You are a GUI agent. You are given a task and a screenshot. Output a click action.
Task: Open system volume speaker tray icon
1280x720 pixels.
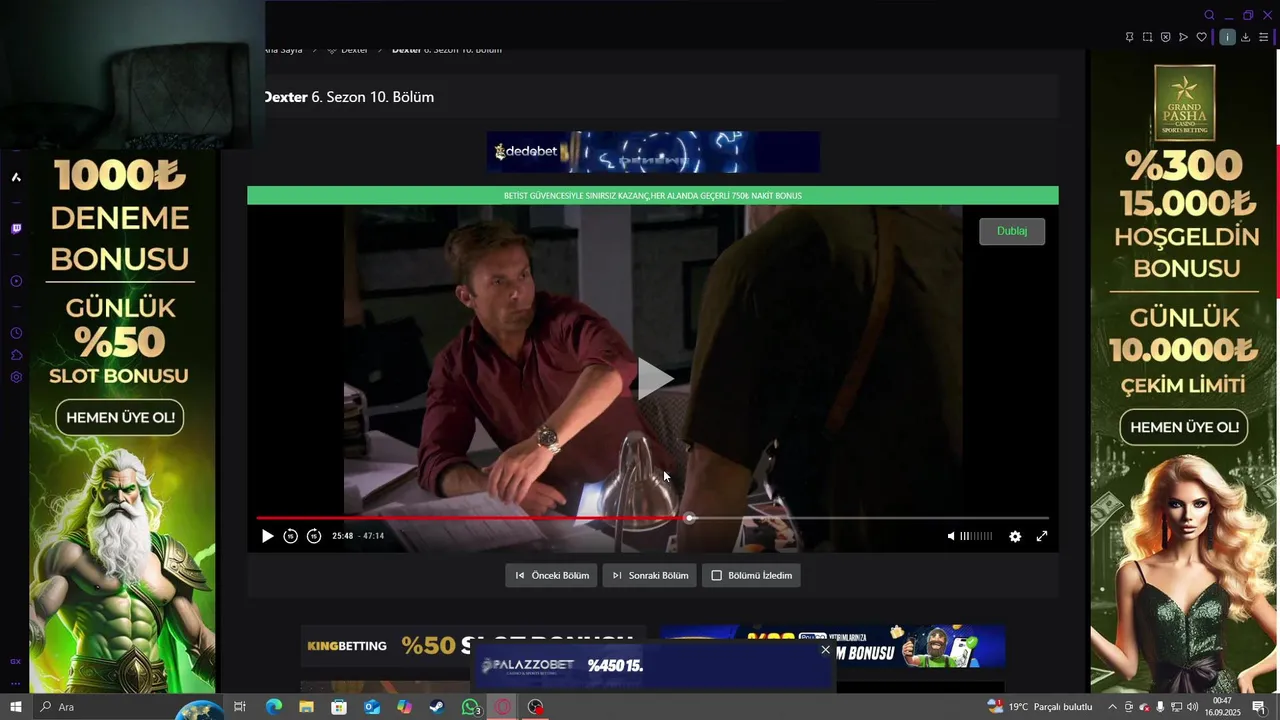click(1192, 707)
